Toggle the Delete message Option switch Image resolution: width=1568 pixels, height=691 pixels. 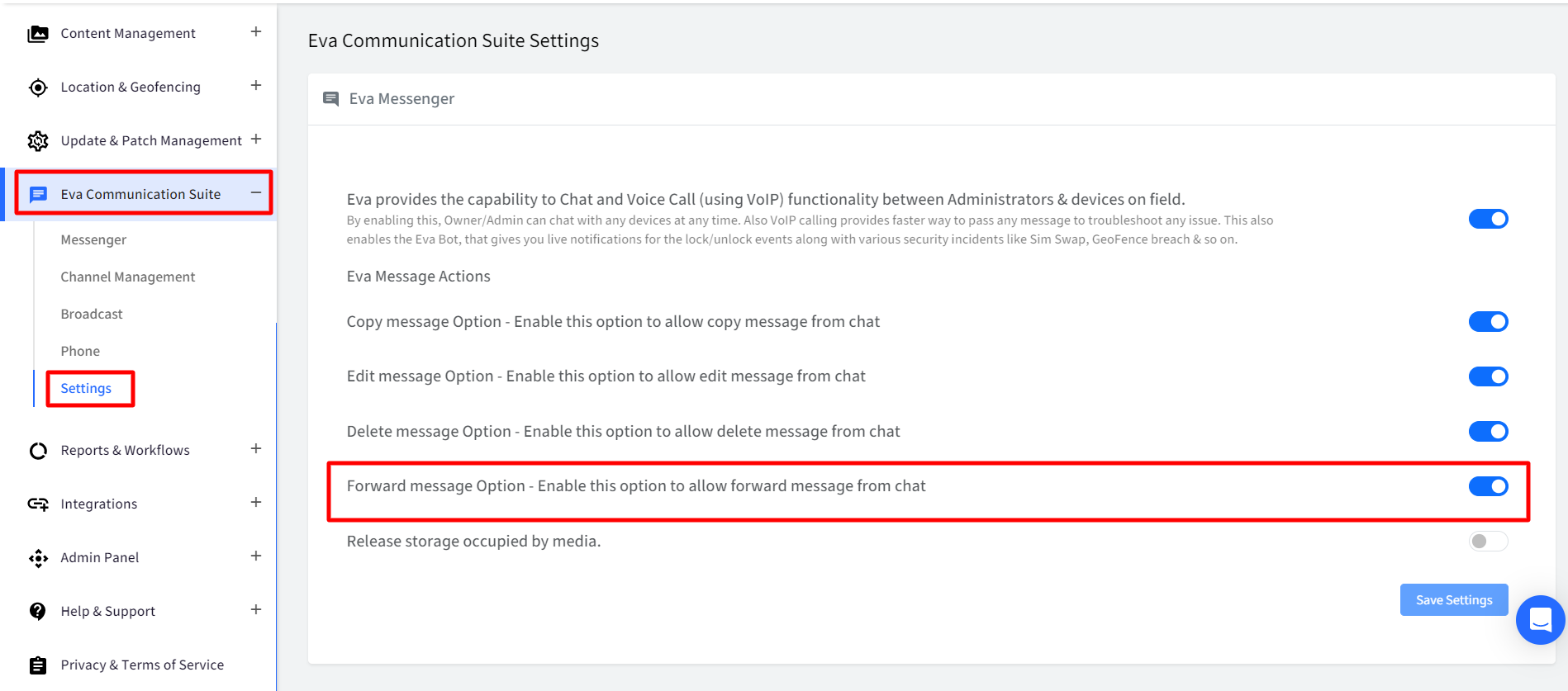click(x=1489, y=431)
